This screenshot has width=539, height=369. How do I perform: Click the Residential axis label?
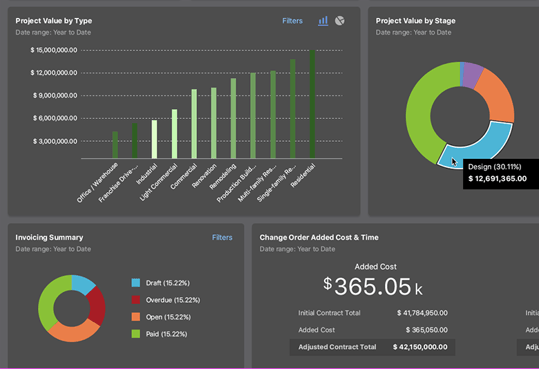pyautogui.click(x=302, y=176)
